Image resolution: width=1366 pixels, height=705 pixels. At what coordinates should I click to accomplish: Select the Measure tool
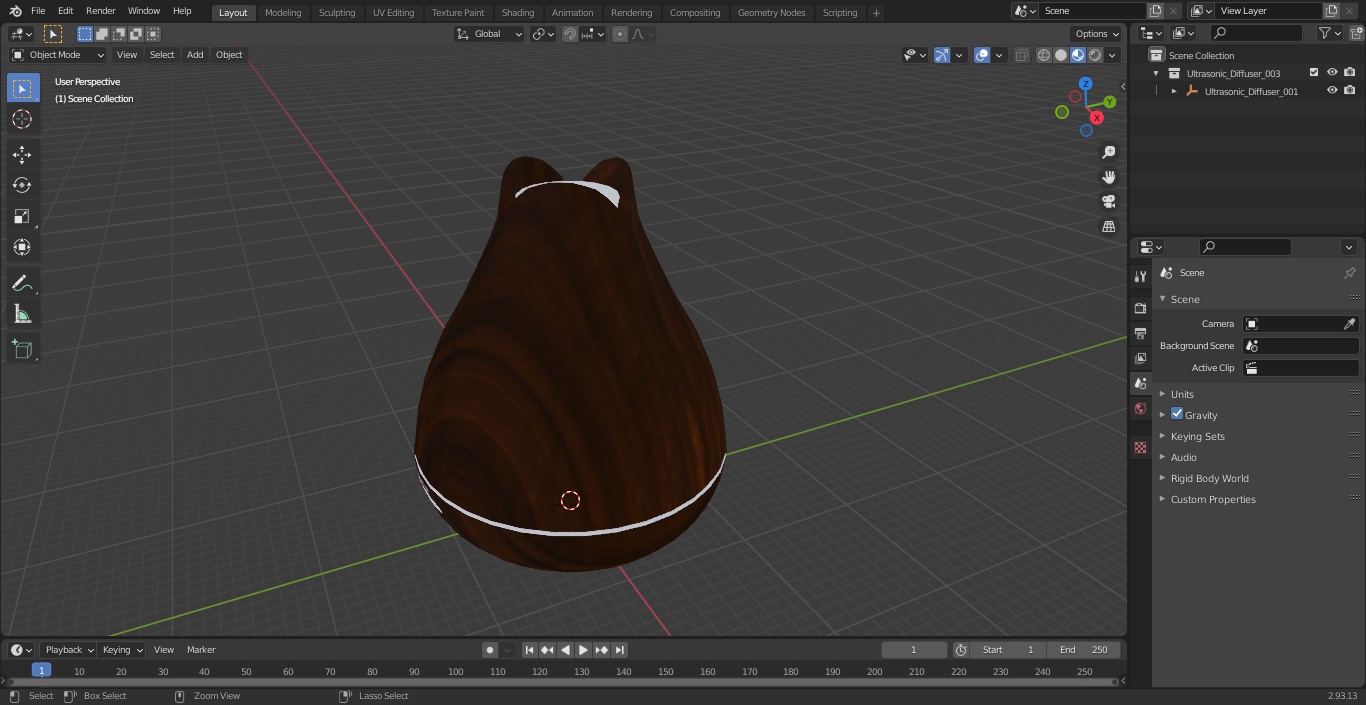pyautogui.click(x=22, y=314)
